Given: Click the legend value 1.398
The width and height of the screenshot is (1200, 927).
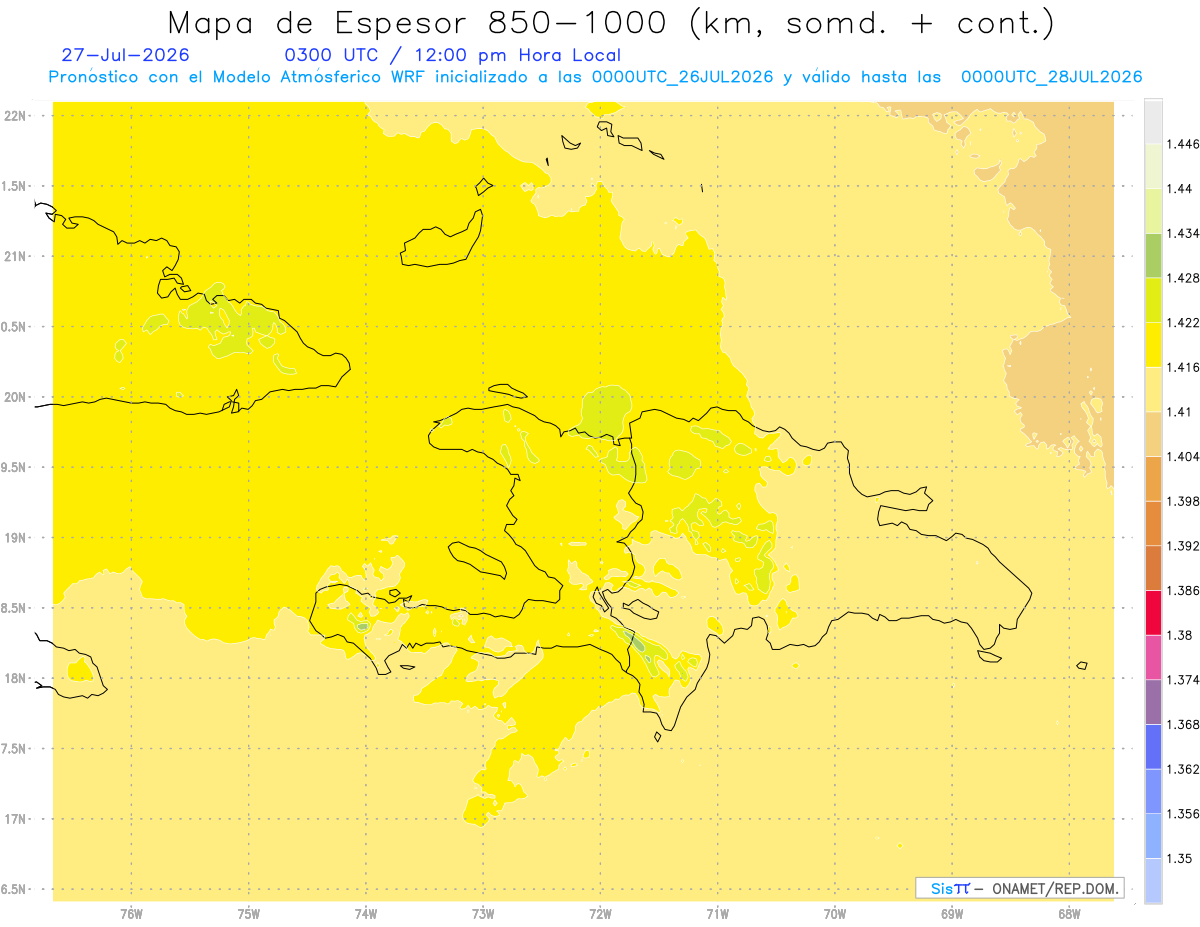Looking at the screenshot, I should 1185,501.
